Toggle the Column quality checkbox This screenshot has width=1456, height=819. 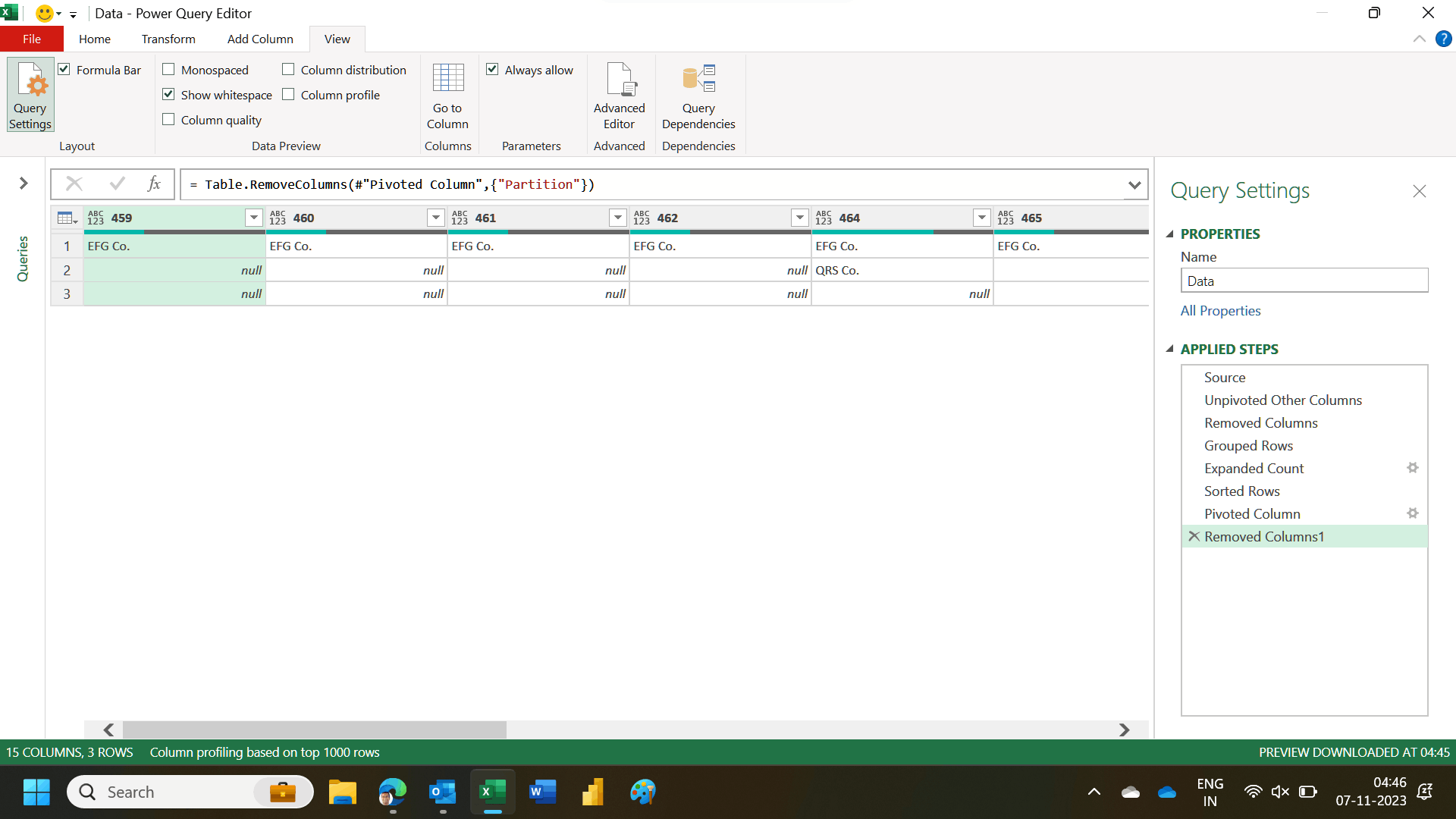pos(169,120)
